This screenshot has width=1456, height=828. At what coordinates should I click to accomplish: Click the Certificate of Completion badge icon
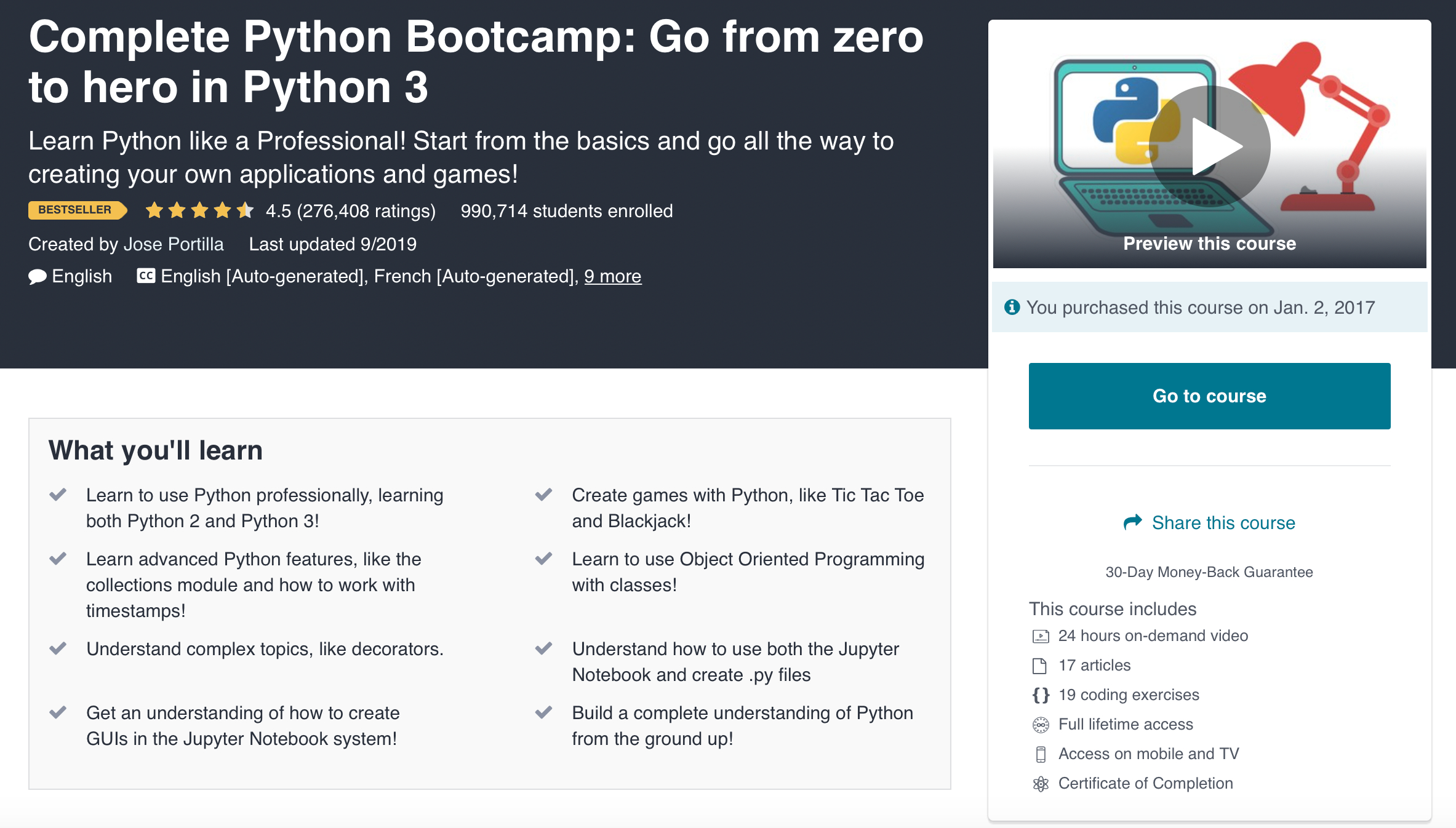1040,784
